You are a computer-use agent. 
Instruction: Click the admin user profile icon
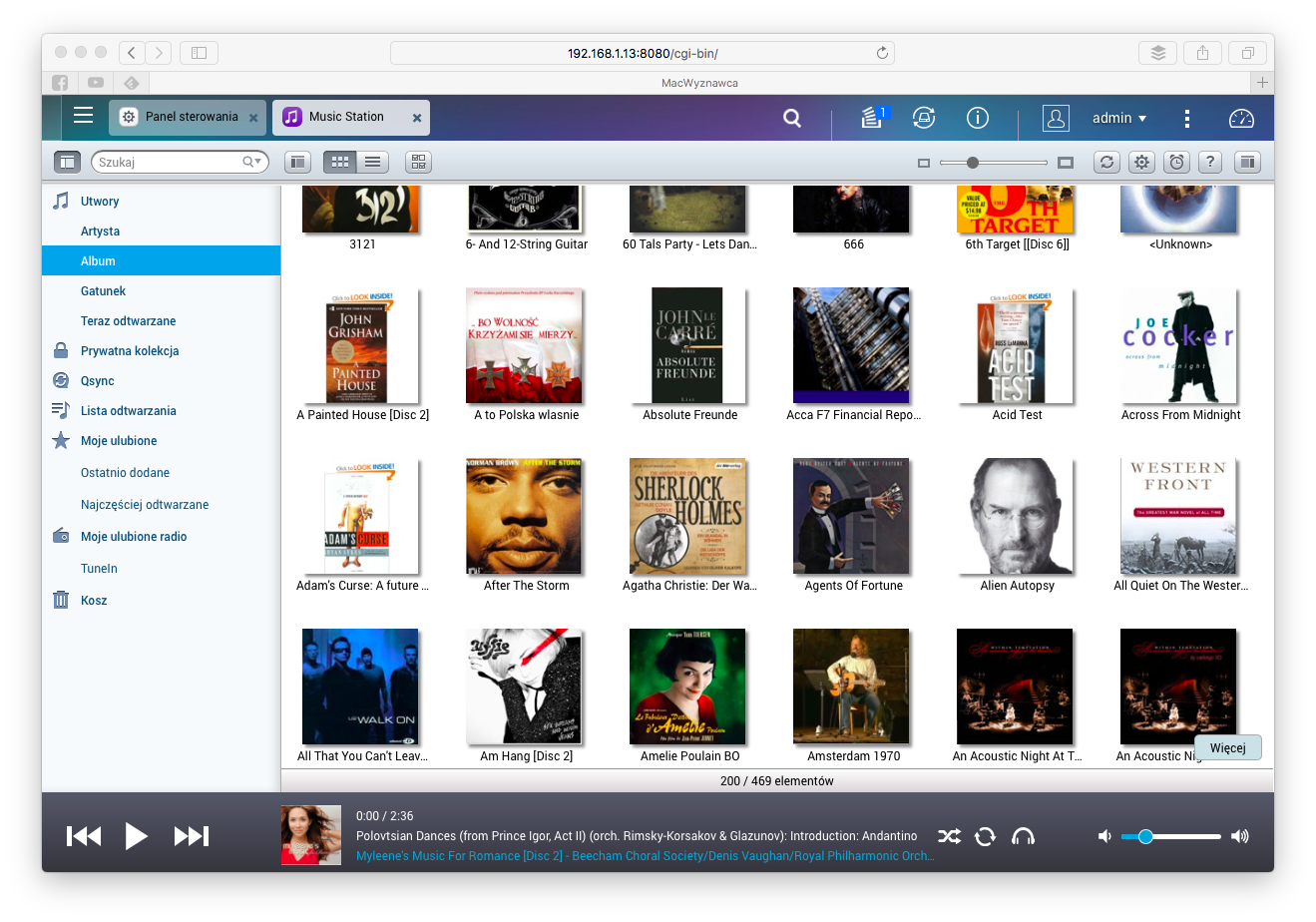pyautogui.click(x=1056, y=118)
